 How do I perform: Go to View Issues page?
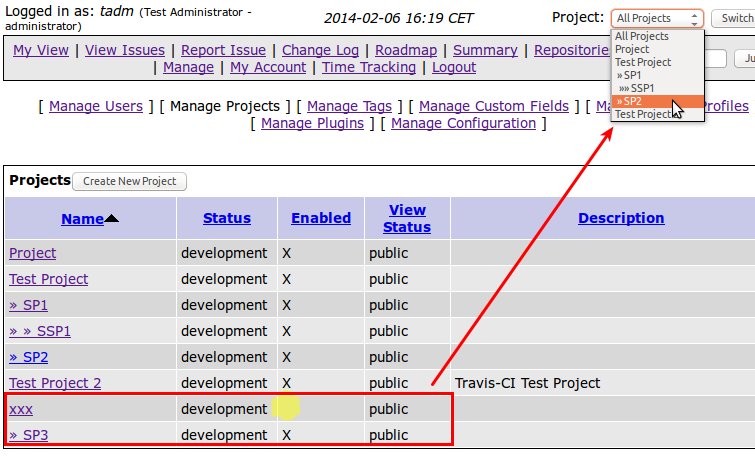coord(125,50)
